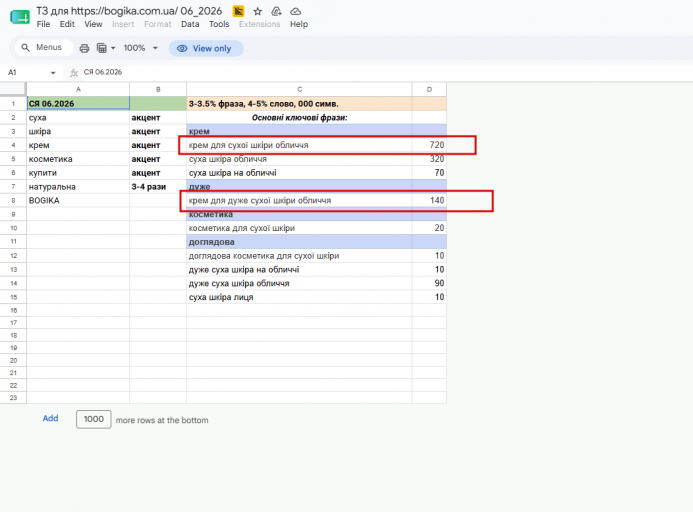Image resolution: width=693 pixels, height=512 pixels.
Task: Select cell 'натуральна' in column A
Action: [78, 187]
